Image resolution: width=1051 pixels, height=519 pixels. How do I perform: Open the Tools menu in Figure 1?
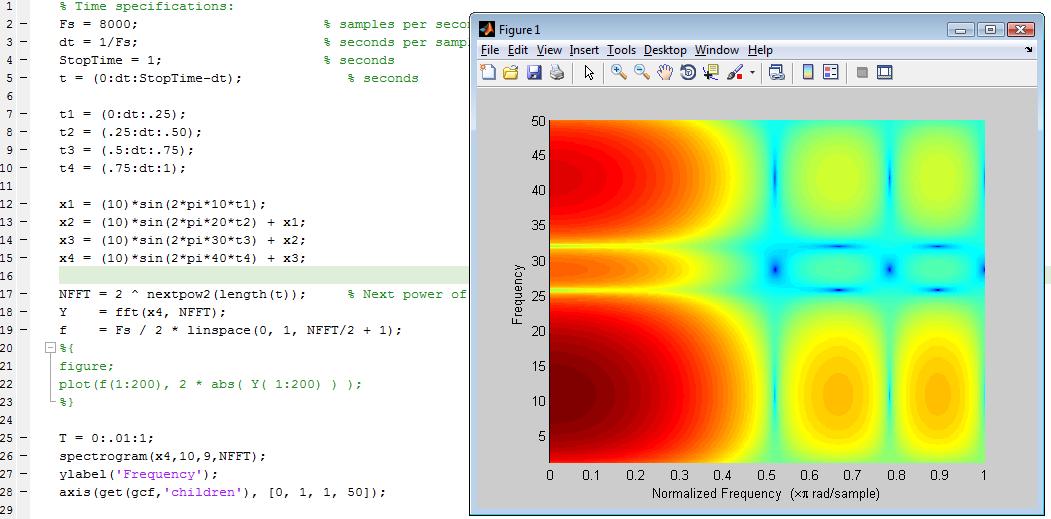click(x=621, y=50)
